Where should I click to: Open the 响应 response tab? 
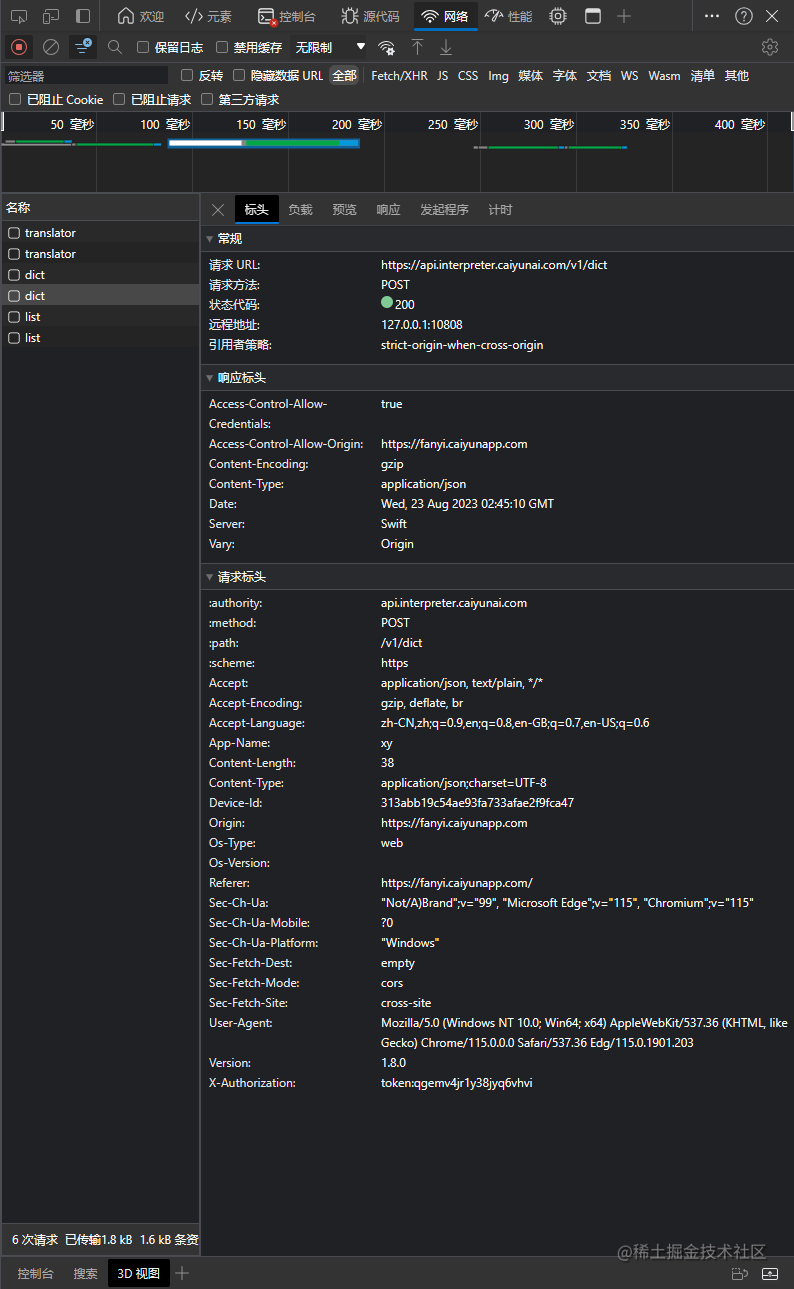(388, 209)
